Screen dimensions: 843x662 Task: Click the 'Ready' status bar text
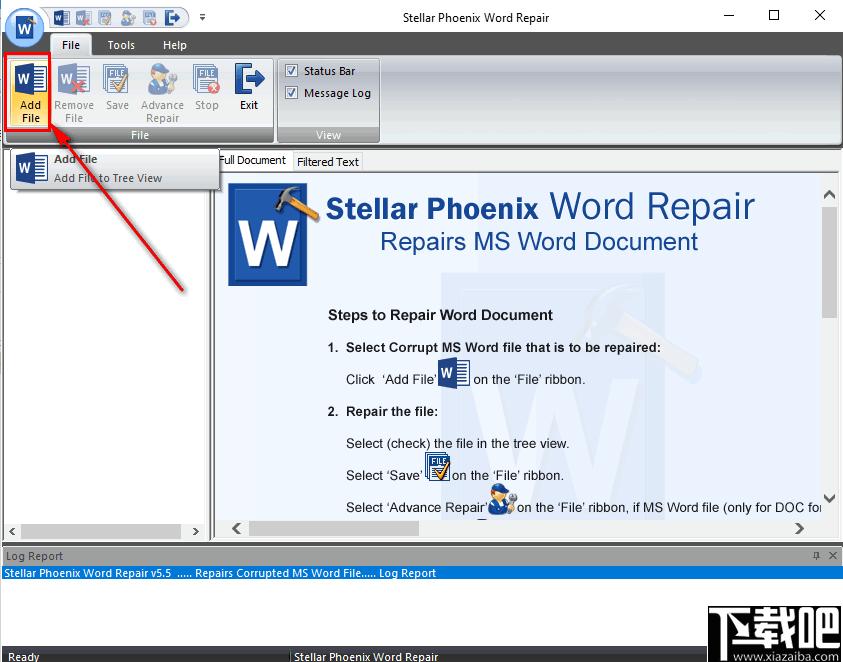(24, 657)
